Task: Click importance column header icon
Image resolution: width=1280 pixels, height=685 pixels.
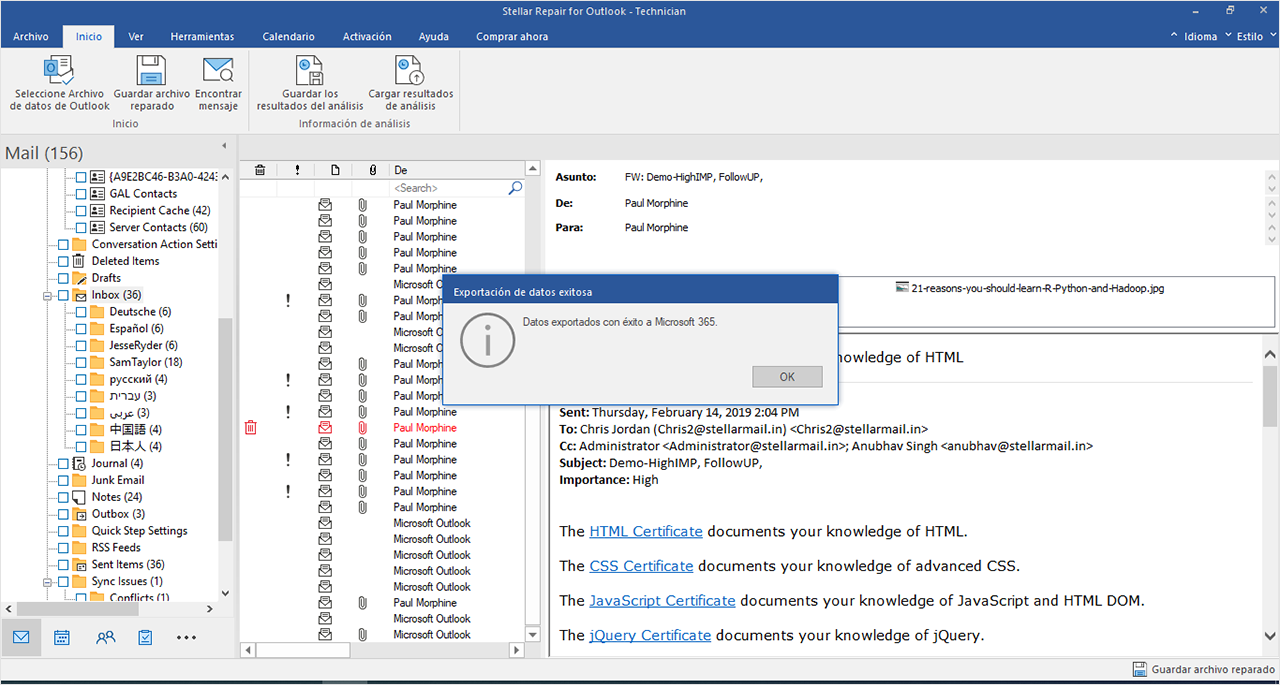Action: click(x=297, y=170)
